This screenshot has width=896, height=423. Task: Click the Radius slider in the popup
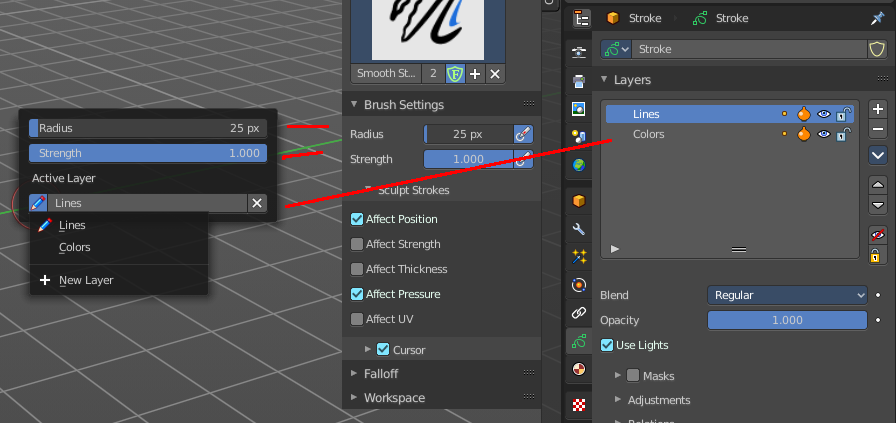(148, 128)
